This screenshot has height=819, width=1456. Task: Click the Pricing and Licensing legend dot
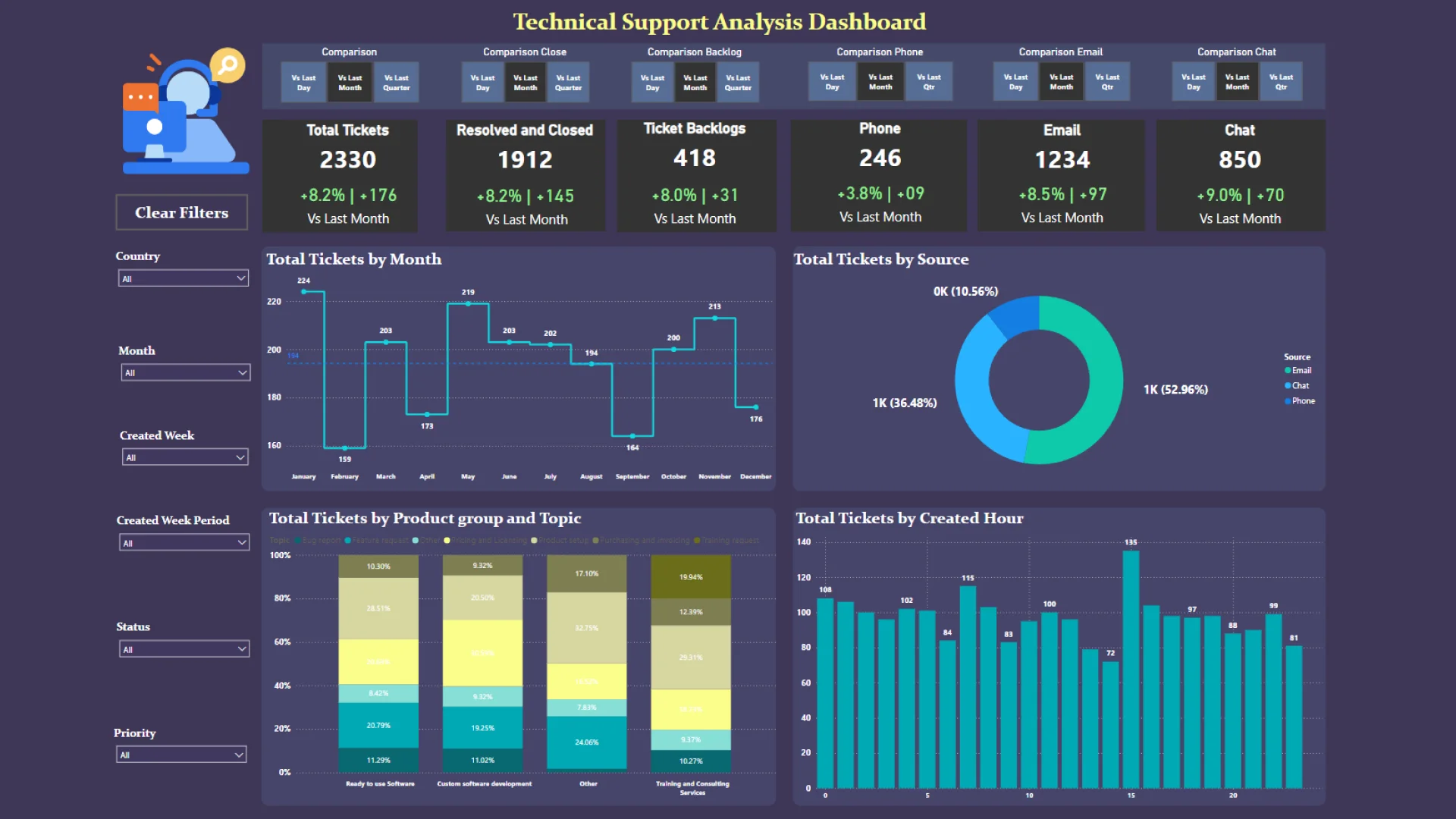coord(447,541)
